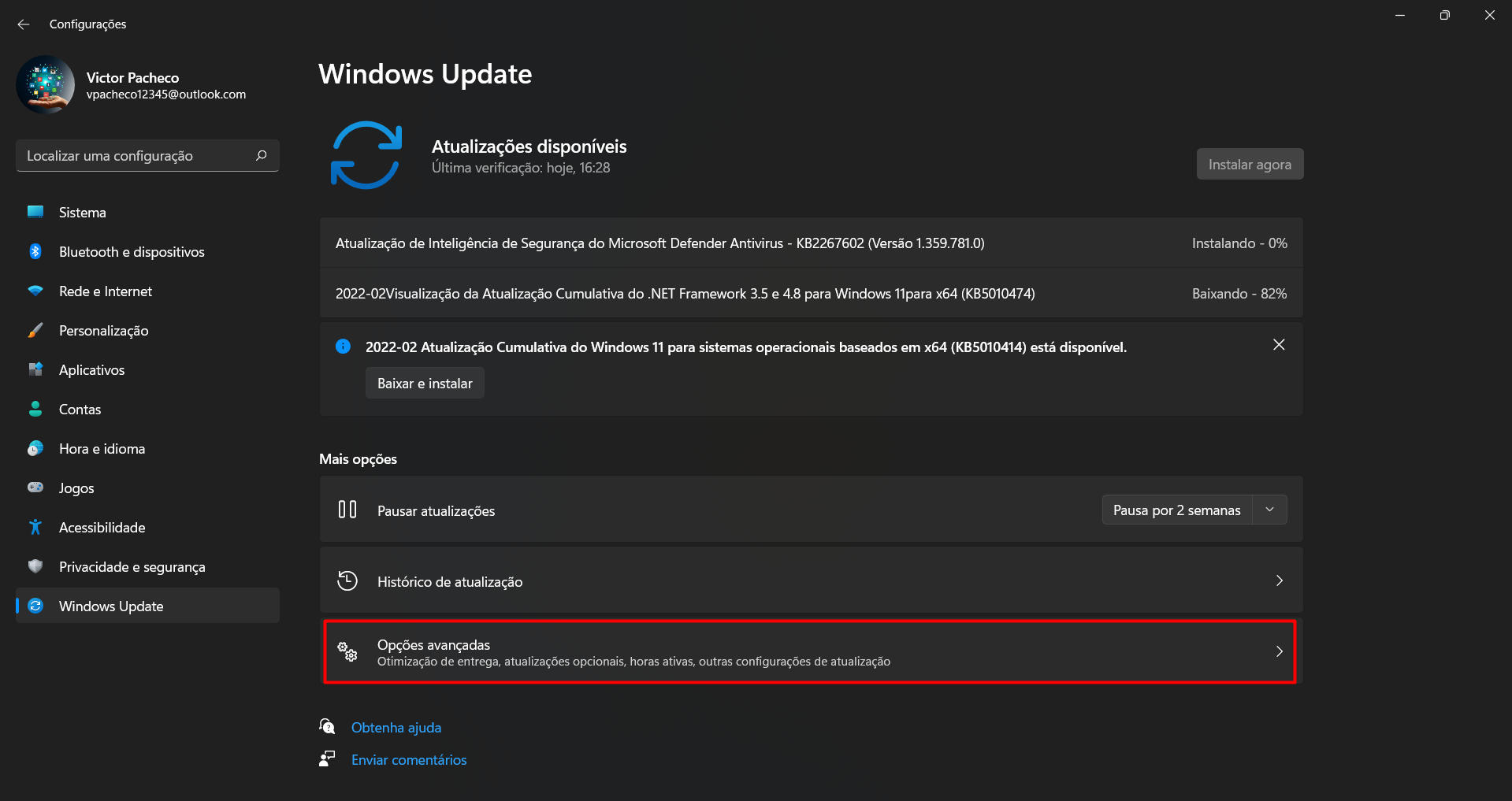Click the Rede e Internet Wi-Fi icon

pos(35,291)
